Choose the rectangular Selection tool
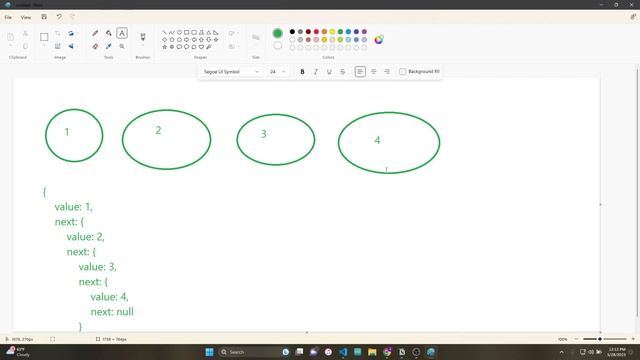 point(44,37)
